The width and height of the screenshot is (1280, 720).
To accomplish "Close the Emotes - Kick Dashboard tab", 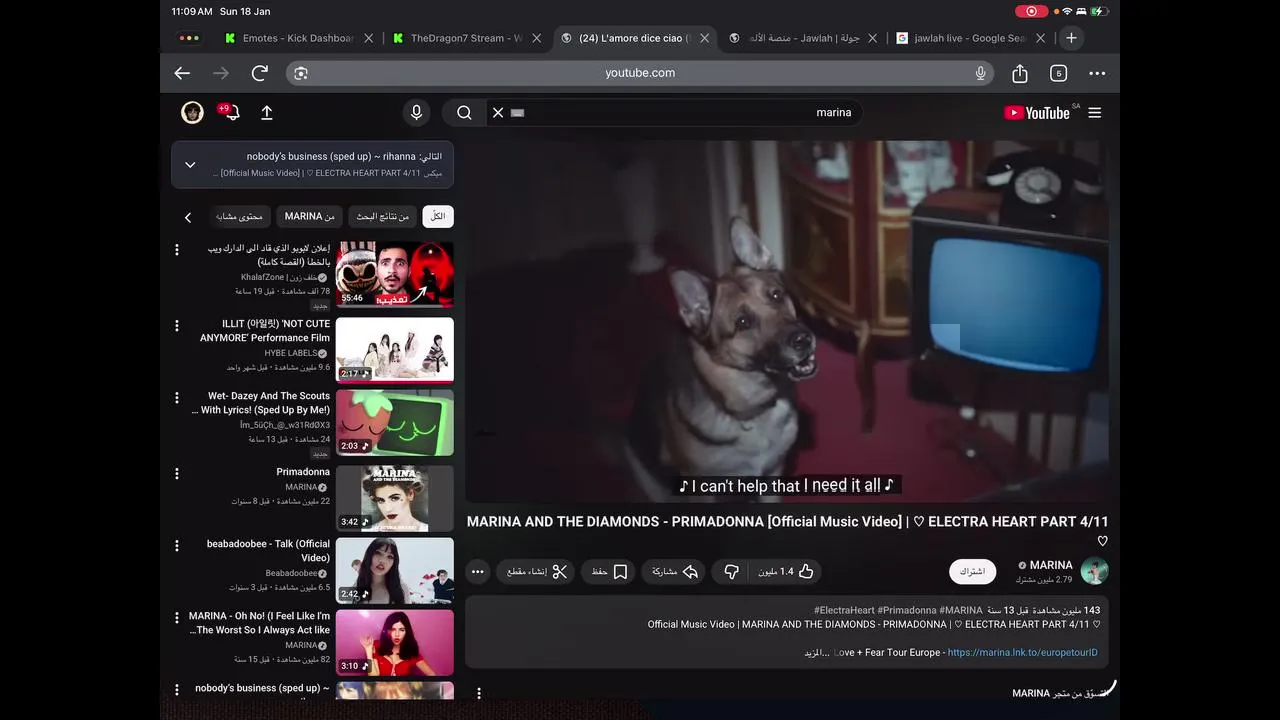I will [x=369, y=38].
